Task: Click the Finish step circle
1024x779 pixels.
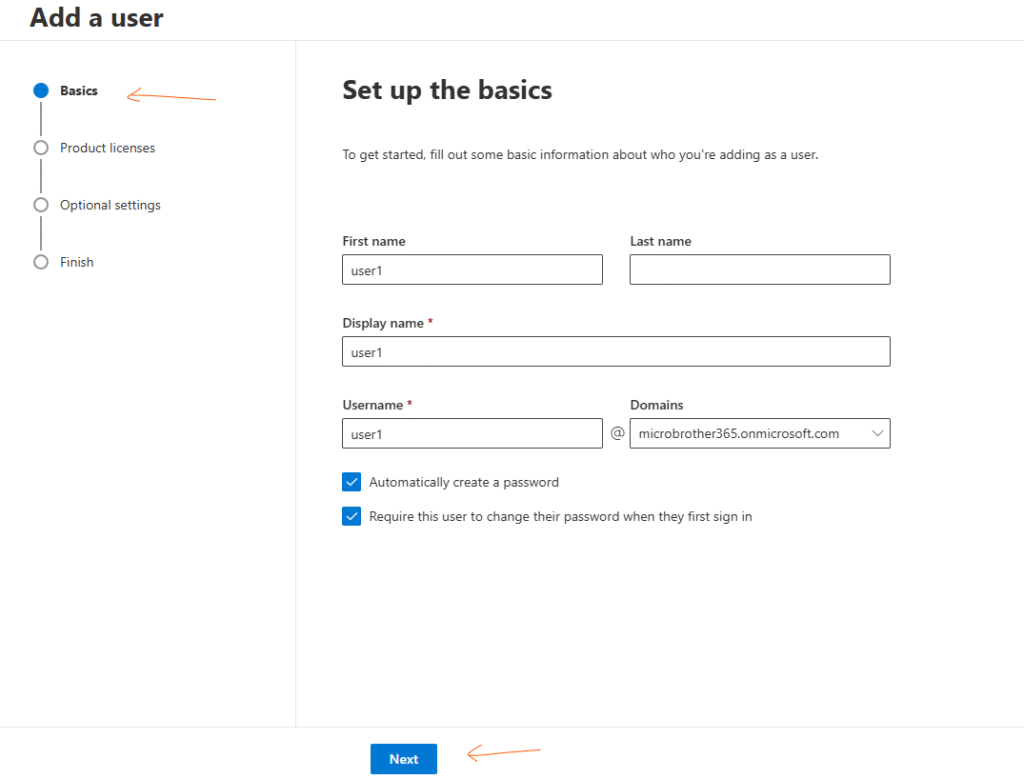Action: click(41, 262)
